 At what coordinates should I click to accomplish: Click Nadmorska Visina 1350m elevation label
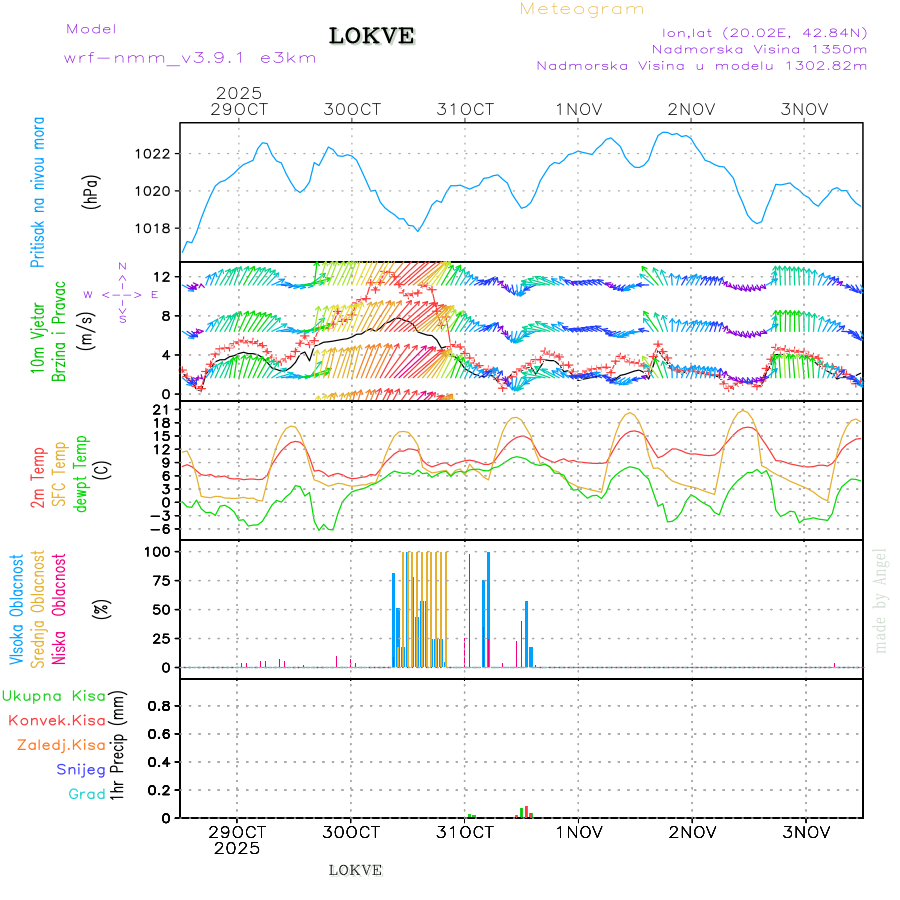tap(759, 48)
